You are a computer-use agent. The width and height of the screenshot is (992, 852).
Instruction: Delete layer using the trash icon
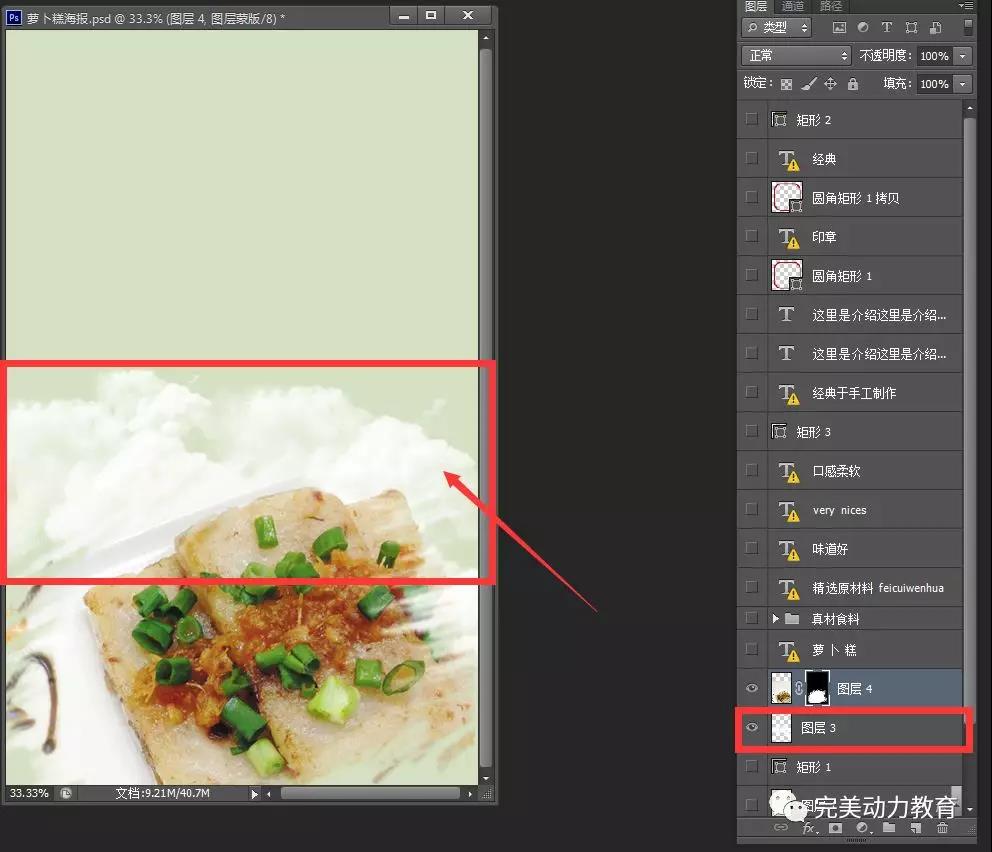click(942, 828)
